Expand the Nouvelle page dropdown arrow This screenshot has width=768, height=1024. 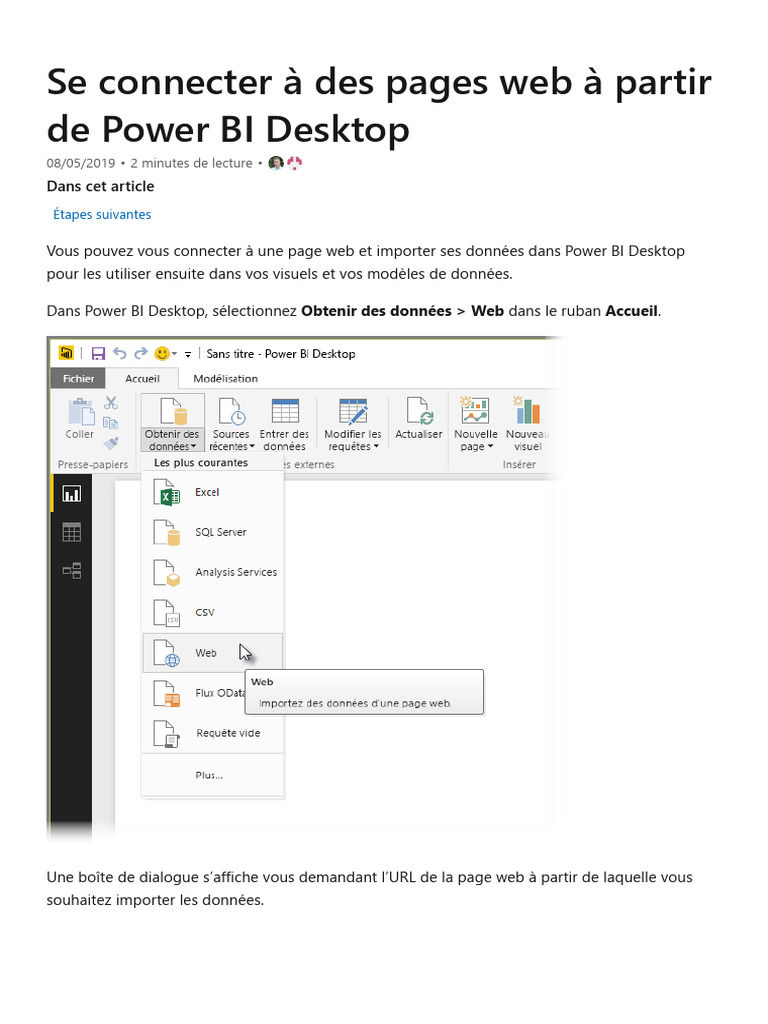point(490,447)
